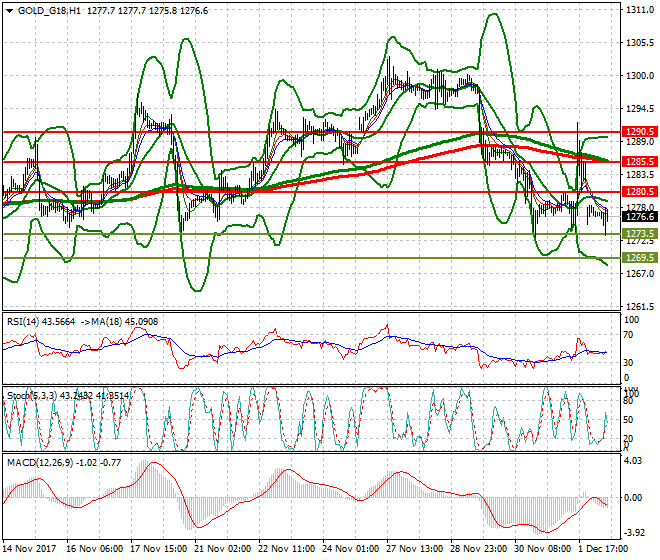Click the Stochastic 50 level scale value
The height and width of the screenshot is (560, 660).
point(628,420)
